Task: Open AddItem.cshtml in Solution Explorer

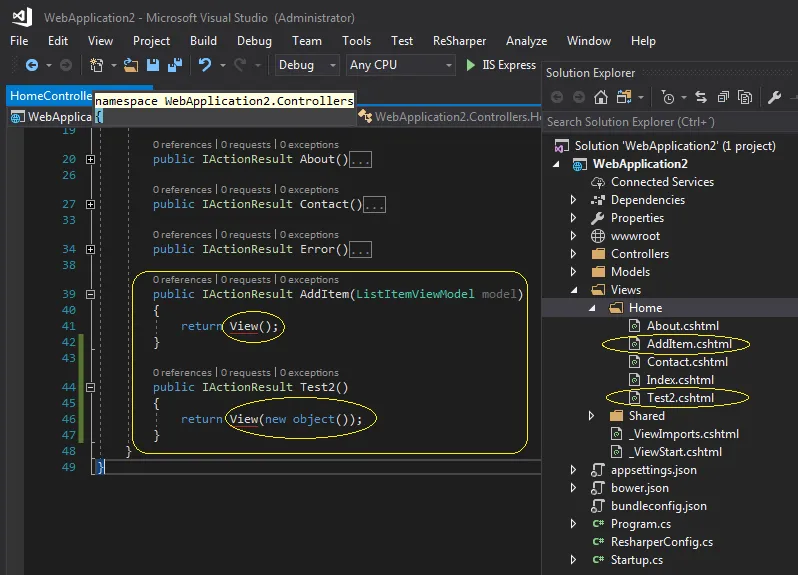Action: click(688, 344)
